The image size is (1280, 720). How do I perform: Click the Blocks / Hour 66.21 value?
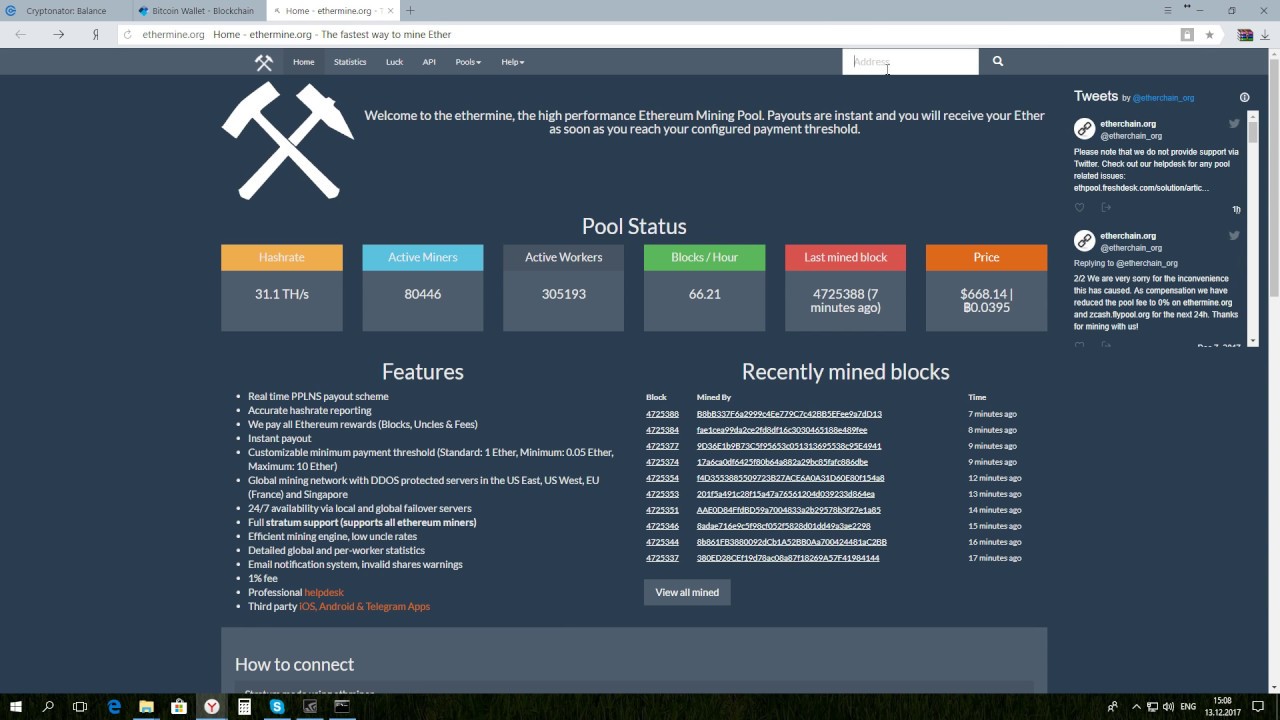coord(704,294)
